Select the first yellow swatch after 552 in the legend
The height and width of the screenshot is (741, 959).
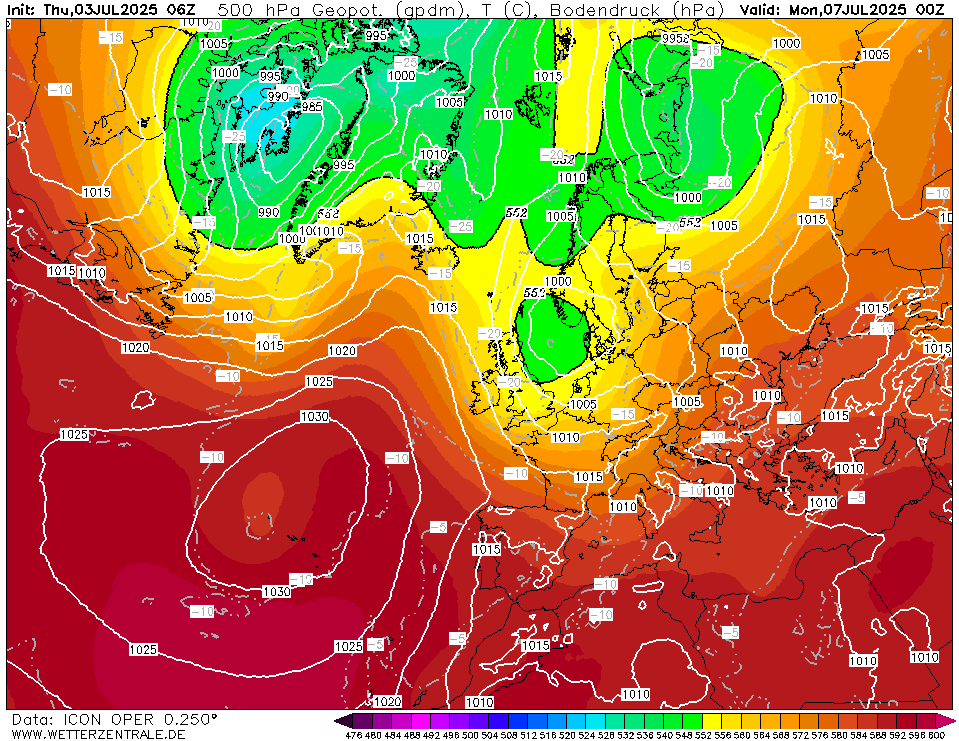(x=713, y=720)
